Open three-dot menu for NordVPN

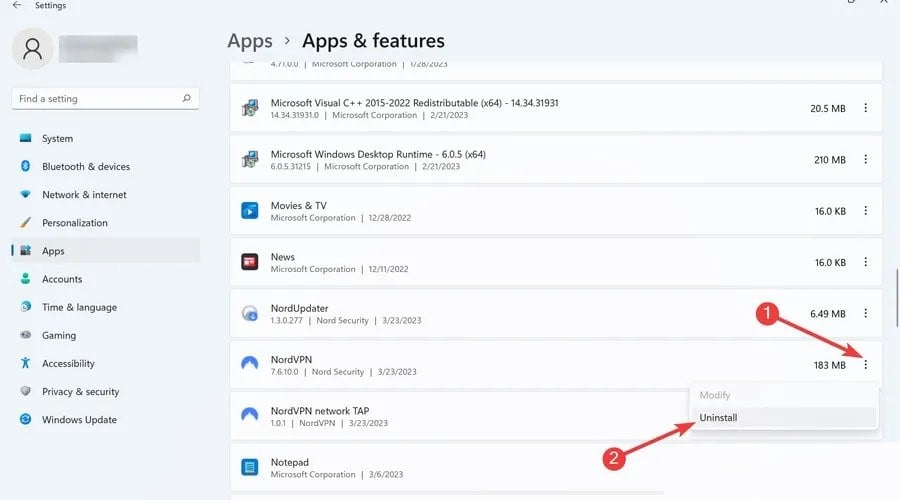pos(866,365)
